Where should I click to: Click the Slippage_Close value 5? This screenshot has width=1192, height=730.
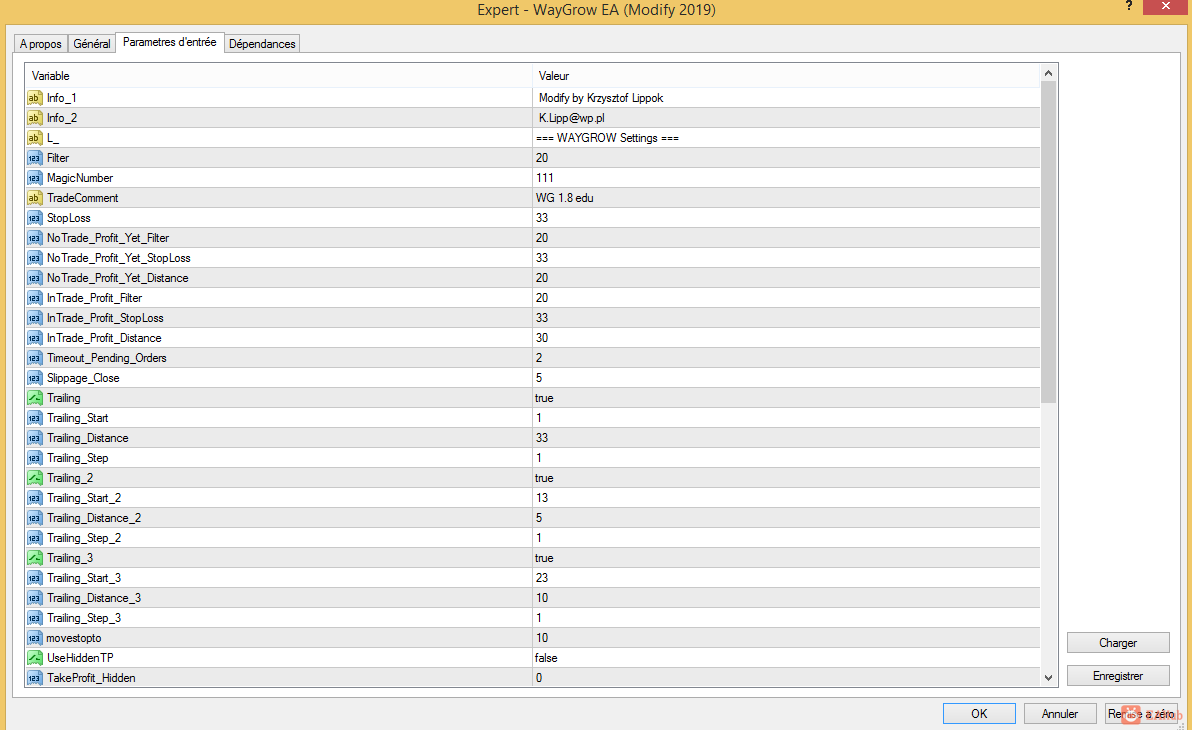tap(539, 378)
